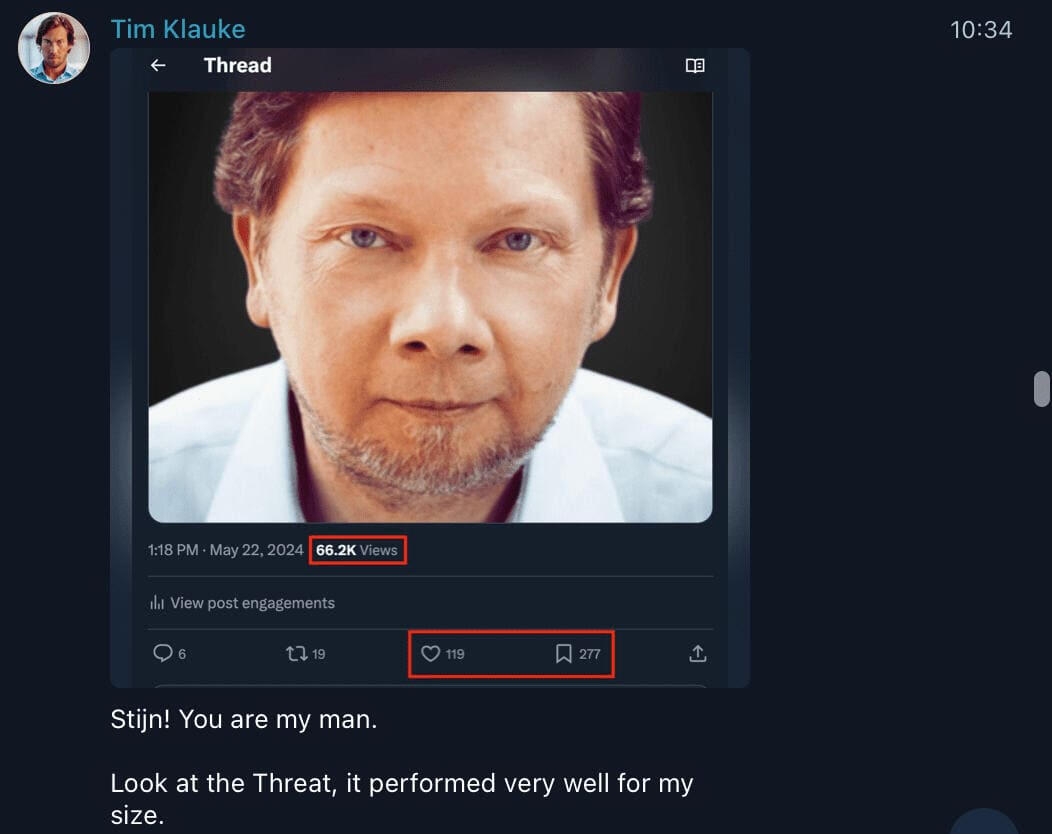Click the Tim Klauke sender name

[x=177, y=30]
